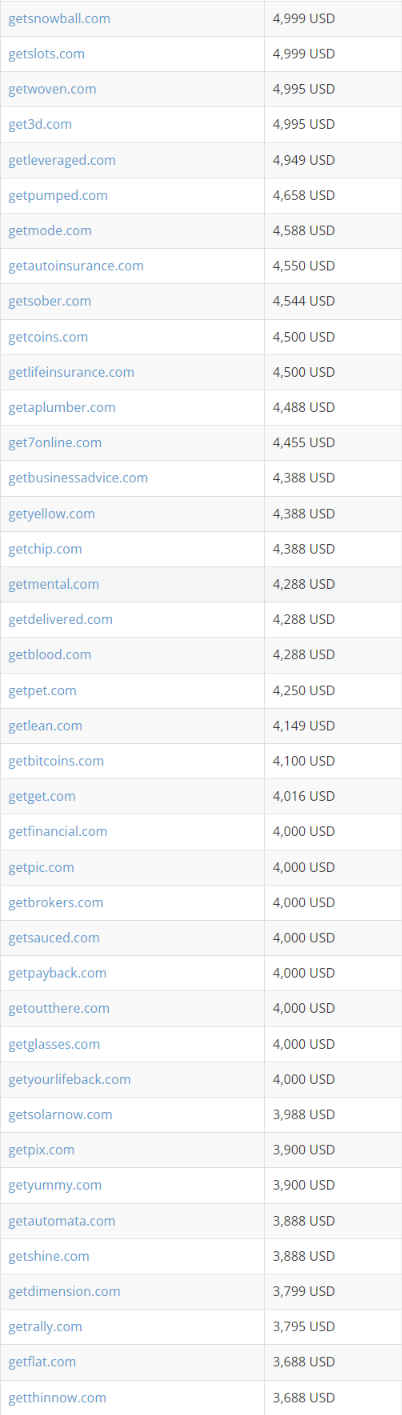
Task: Open getyourlifeback.com domain link
Action: [x=69, y=1079]
